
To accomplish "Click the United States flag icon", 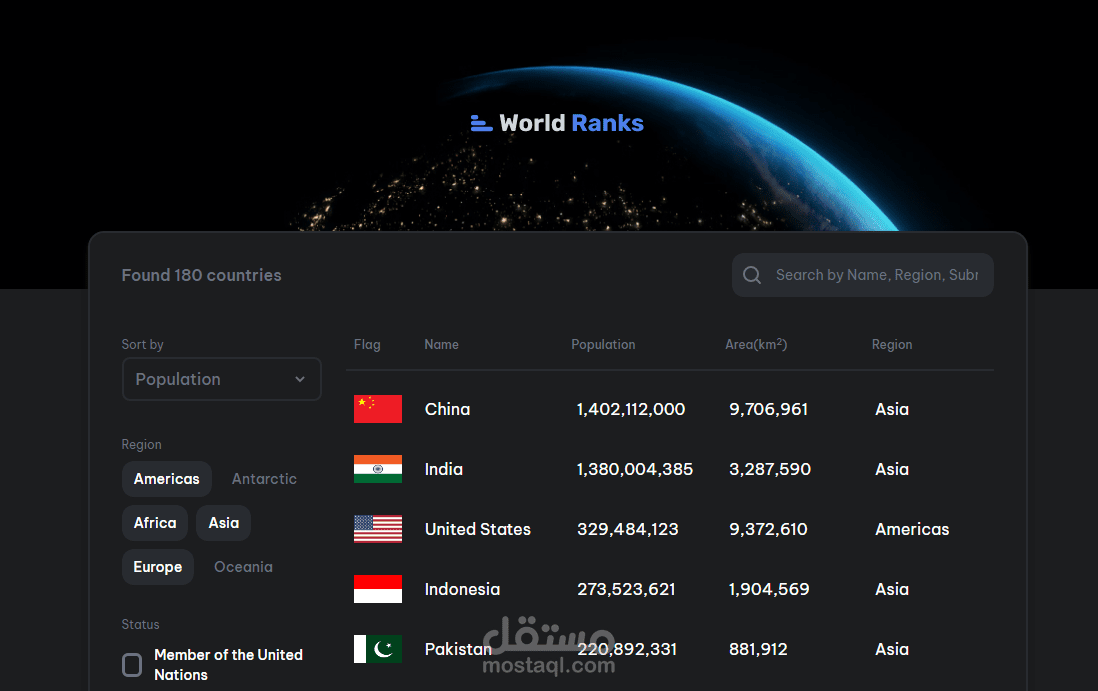I will [377, 528].
